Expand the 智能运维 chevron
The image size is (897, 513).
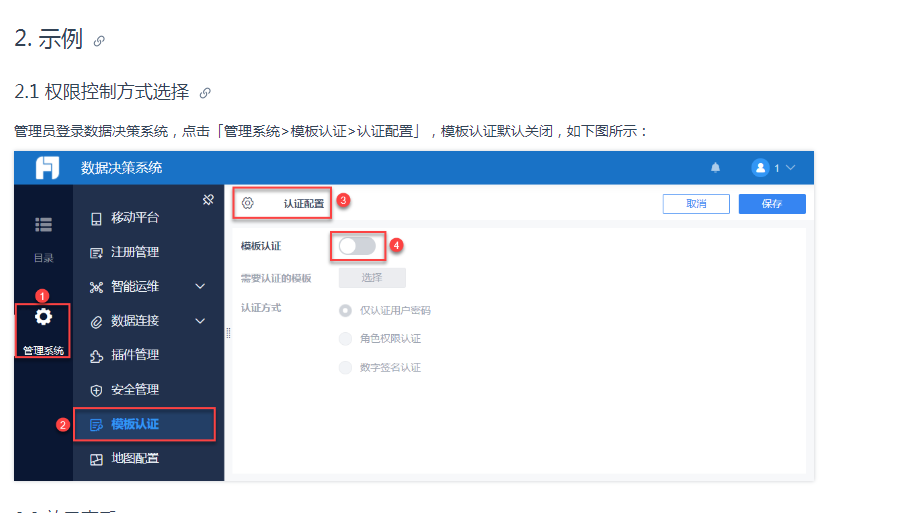[200, 287]
